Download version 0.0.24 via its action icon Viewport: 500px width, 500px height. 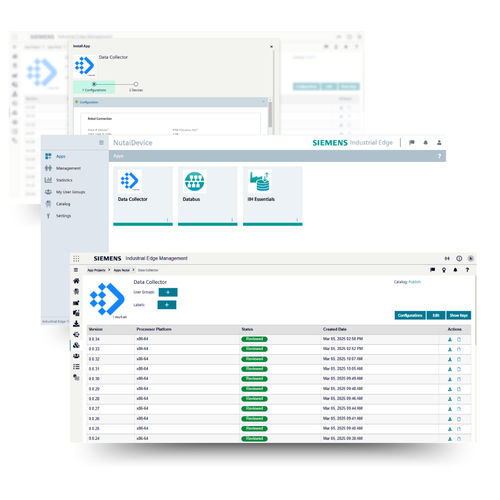450,439
